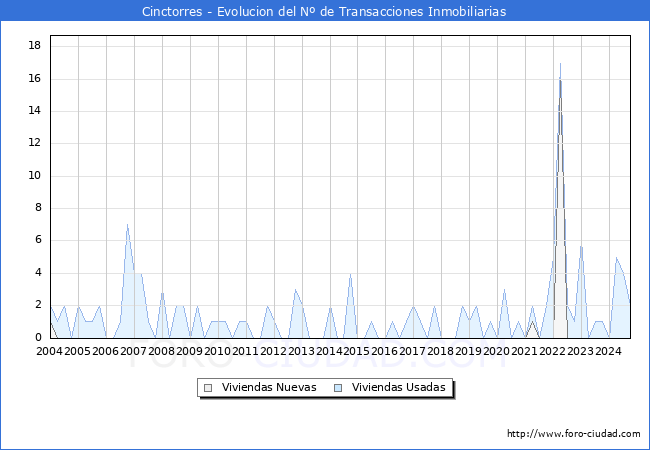Click the 2008 x-axis label
Screen dimensions: 650x450
161,351
